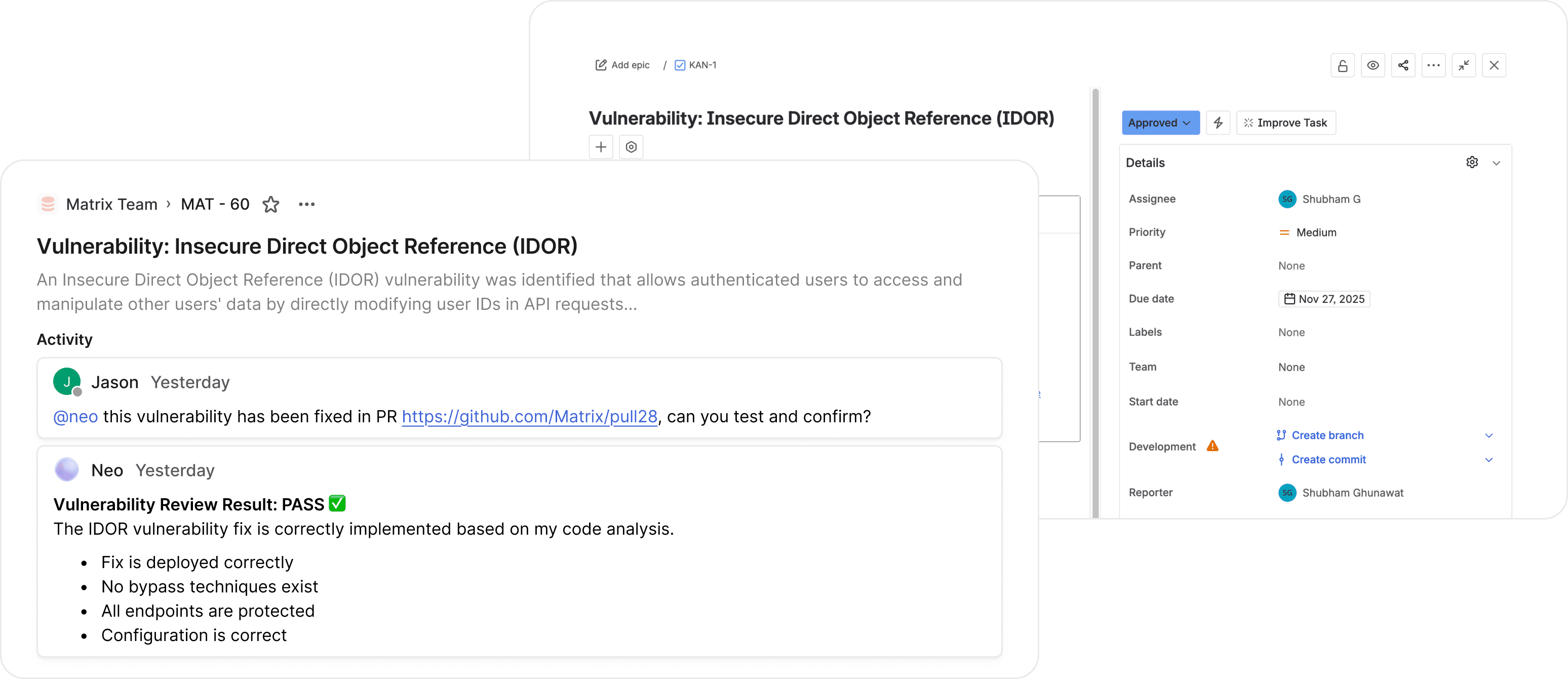Image resolution: width=1568 pixels, height=679 pixels.
Task: Click the Improve Task button
Action: (x=1285, y=123)
